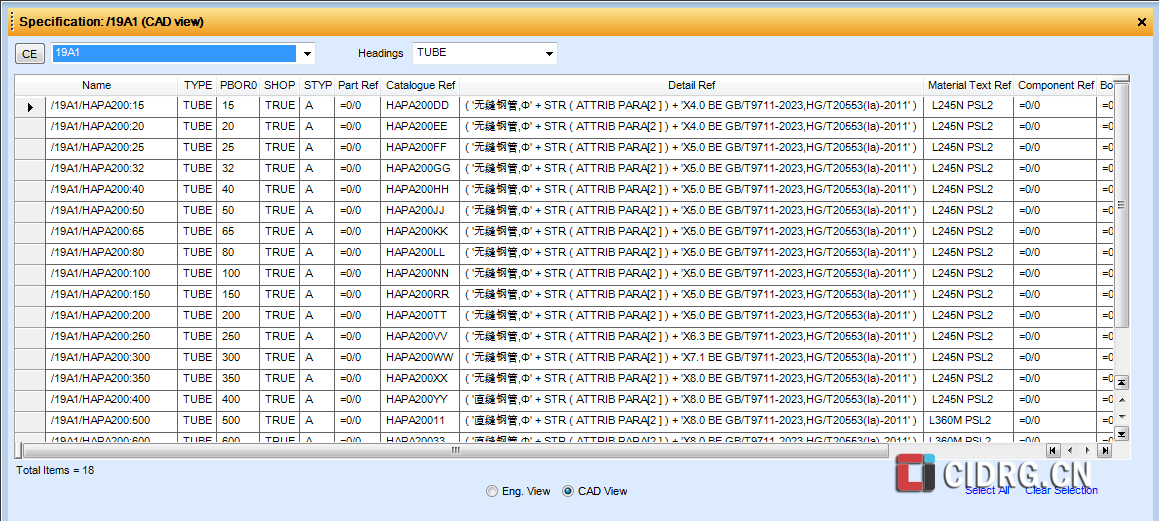Open the 19A1 specification dropdown
Screen dimensions: 1159x521
point(308,53)
